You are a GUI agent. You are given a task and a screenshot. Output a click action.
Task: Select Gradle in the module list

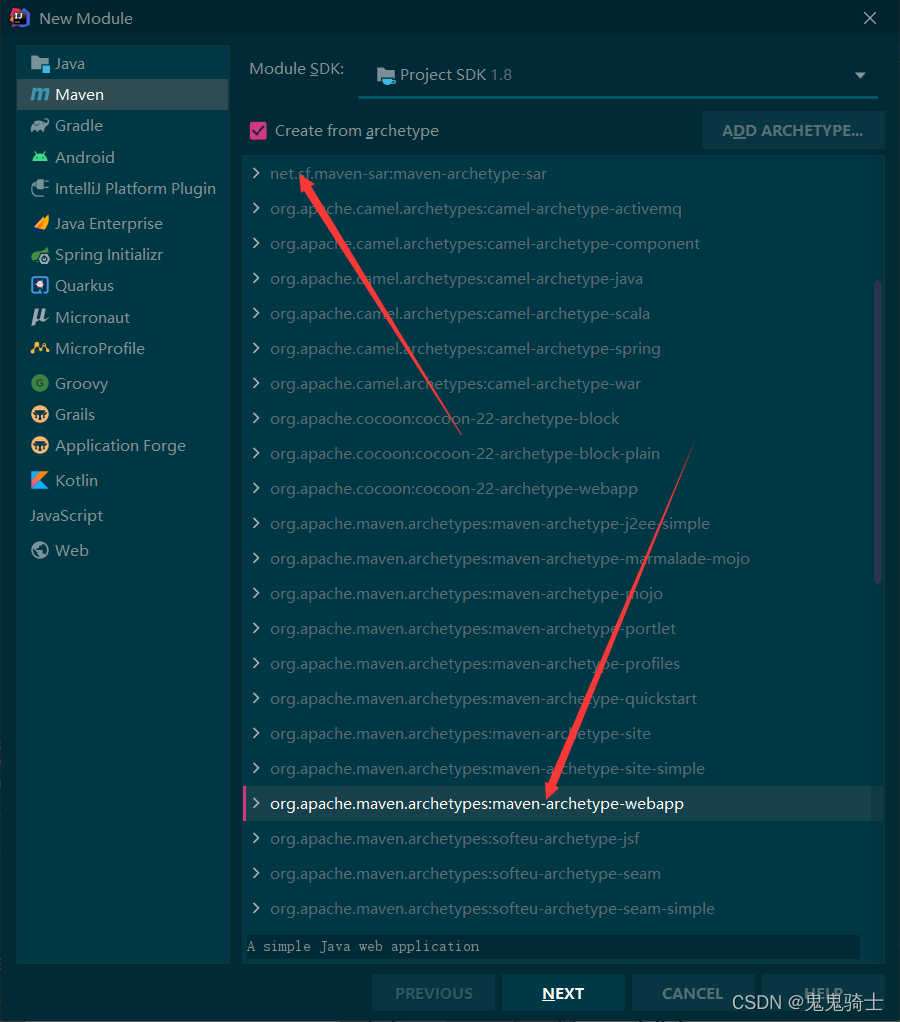(x=123, y=126)
